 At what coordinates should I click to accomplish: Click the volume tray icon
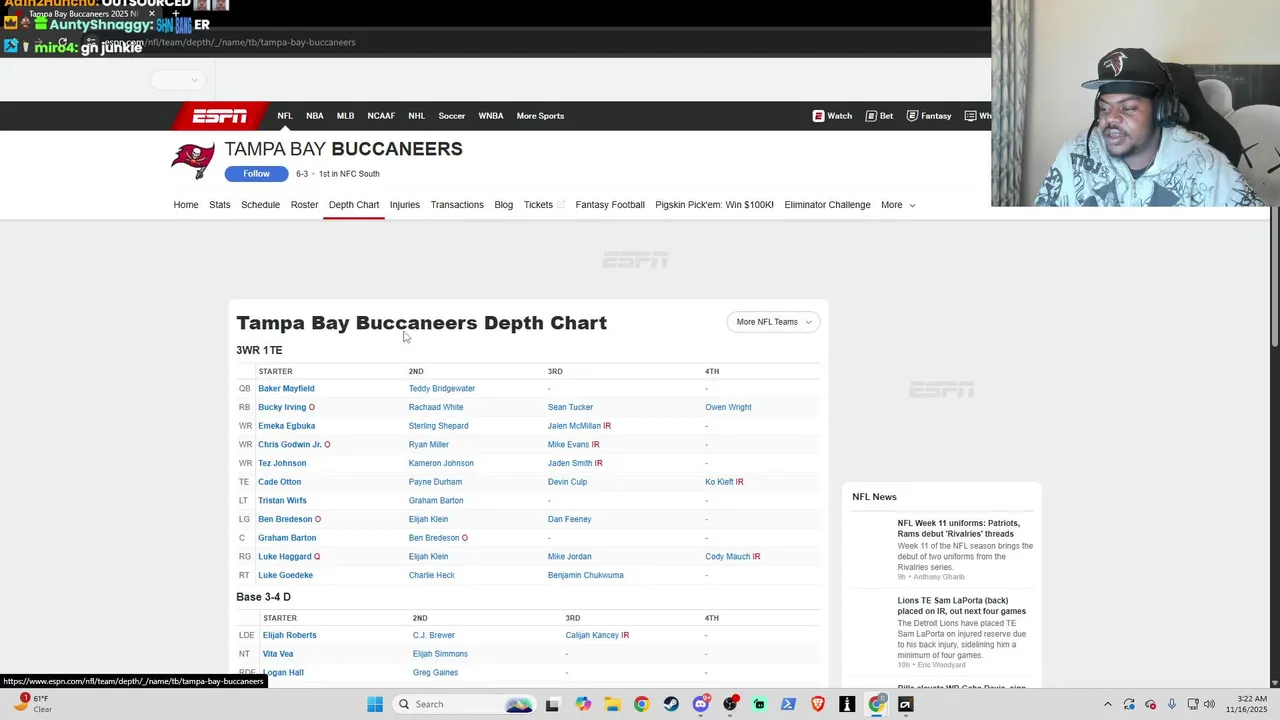click(x=1209, y=704)
